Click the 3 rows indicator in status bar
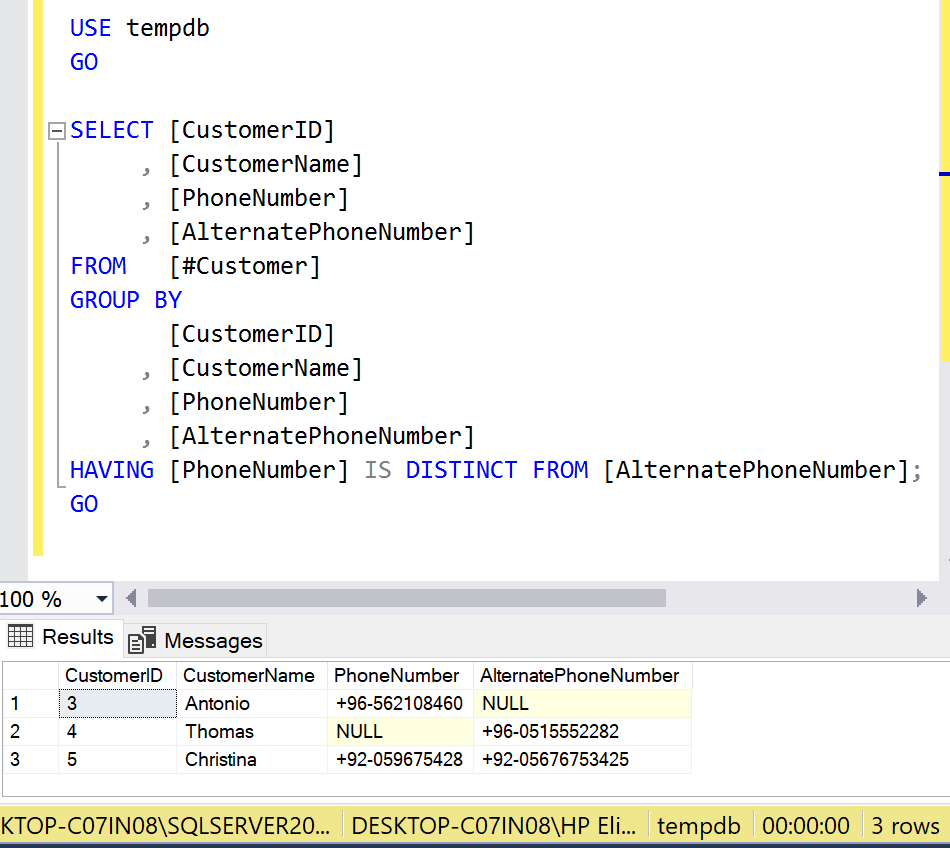The width and height of the screenshot is (950, 848). click(905, 826)
